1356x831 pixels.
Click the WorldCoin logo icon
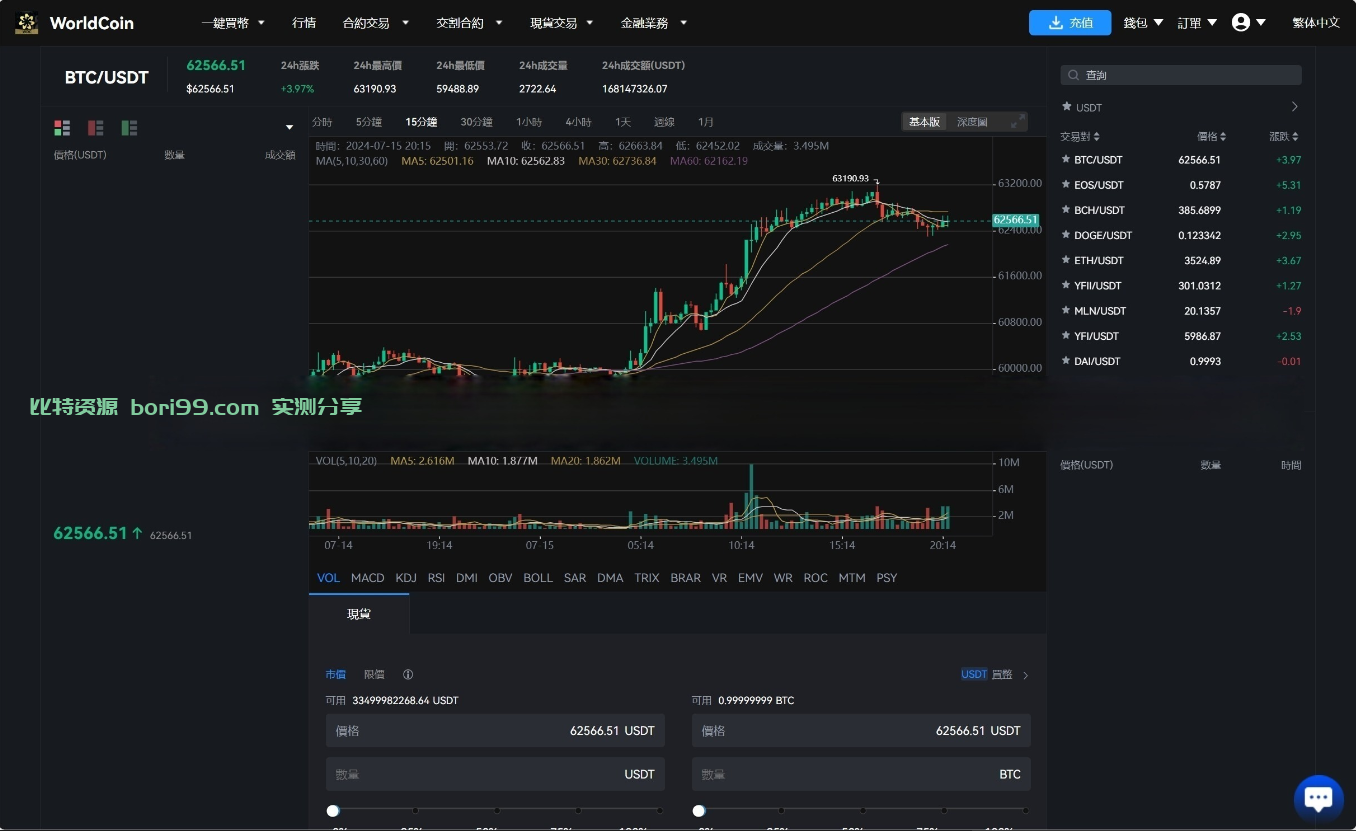(27, 22)
